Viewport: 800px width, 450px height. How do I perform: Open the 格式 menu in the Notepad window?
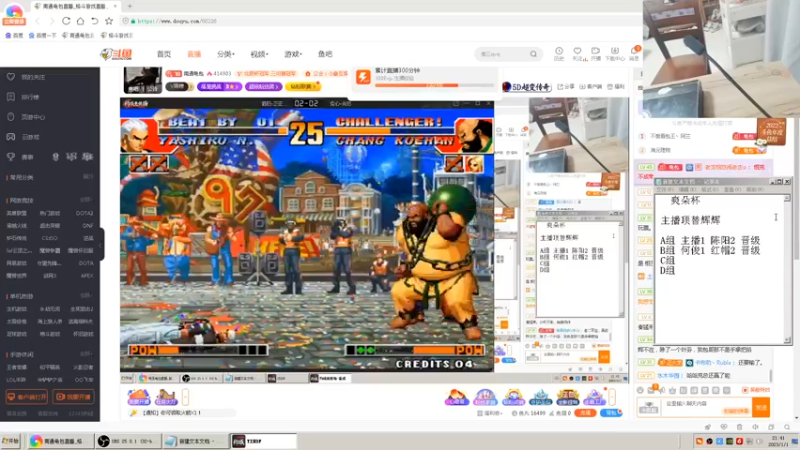pos(711,189)
